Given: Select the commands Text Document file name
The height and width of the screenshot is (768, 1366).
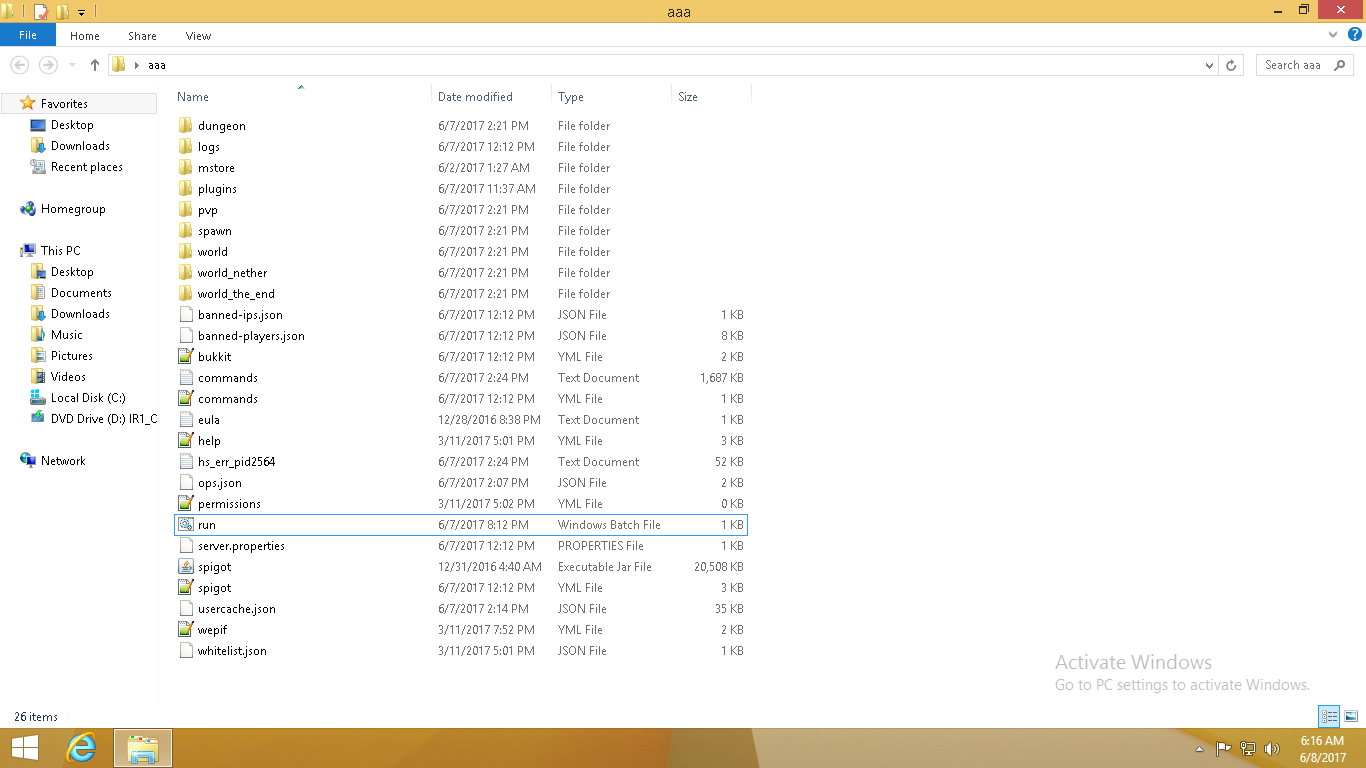Looking at the screenshot, I should pos(228,378).
